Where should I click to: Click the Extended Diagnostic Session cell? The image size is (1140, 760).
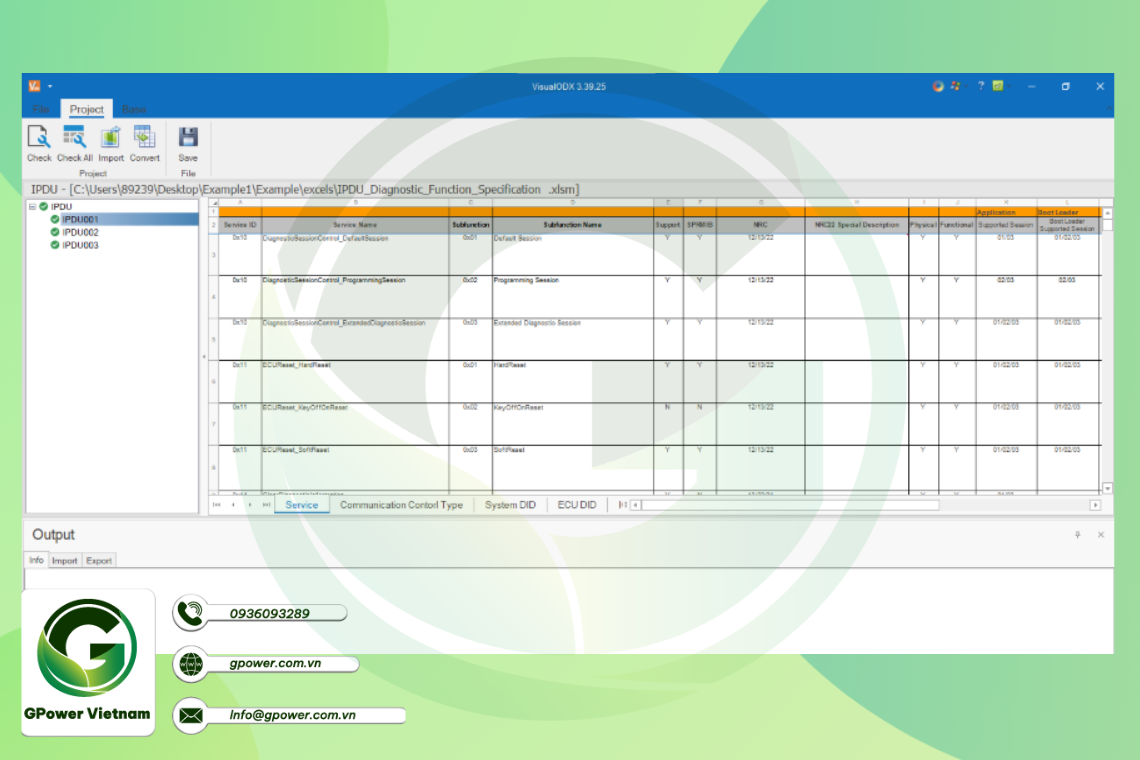(572, 339)
